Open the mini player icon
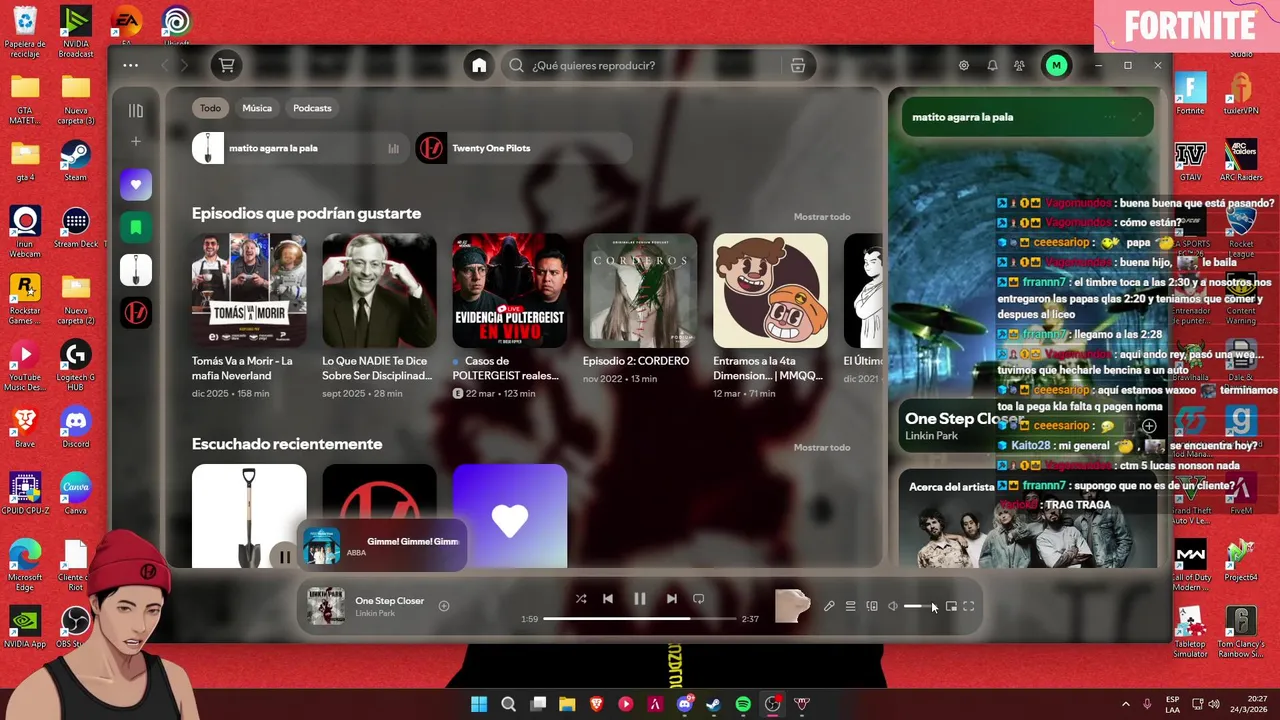The image size is (1280, 720). pyautogui.click(x=951, y=606)
